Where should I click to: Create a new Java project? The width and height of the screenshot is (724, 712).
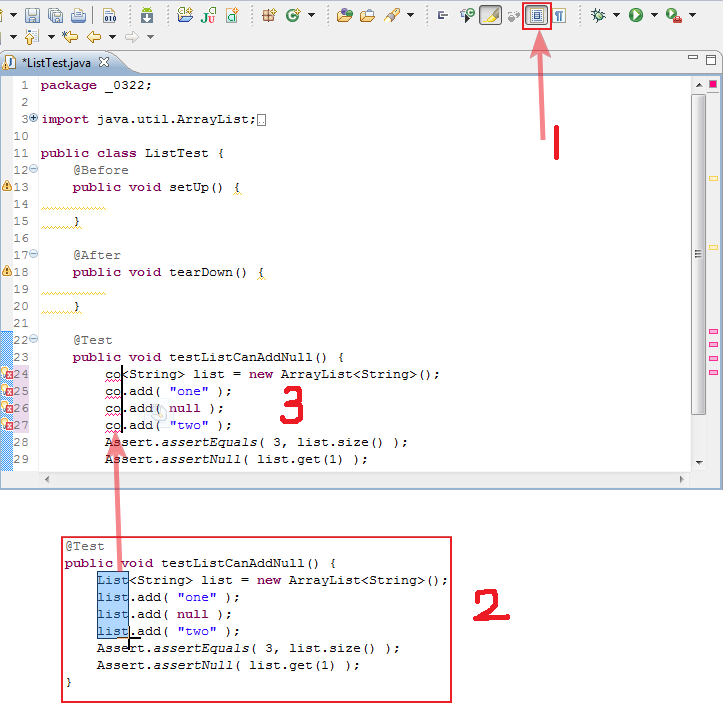[x=185, y=15]
